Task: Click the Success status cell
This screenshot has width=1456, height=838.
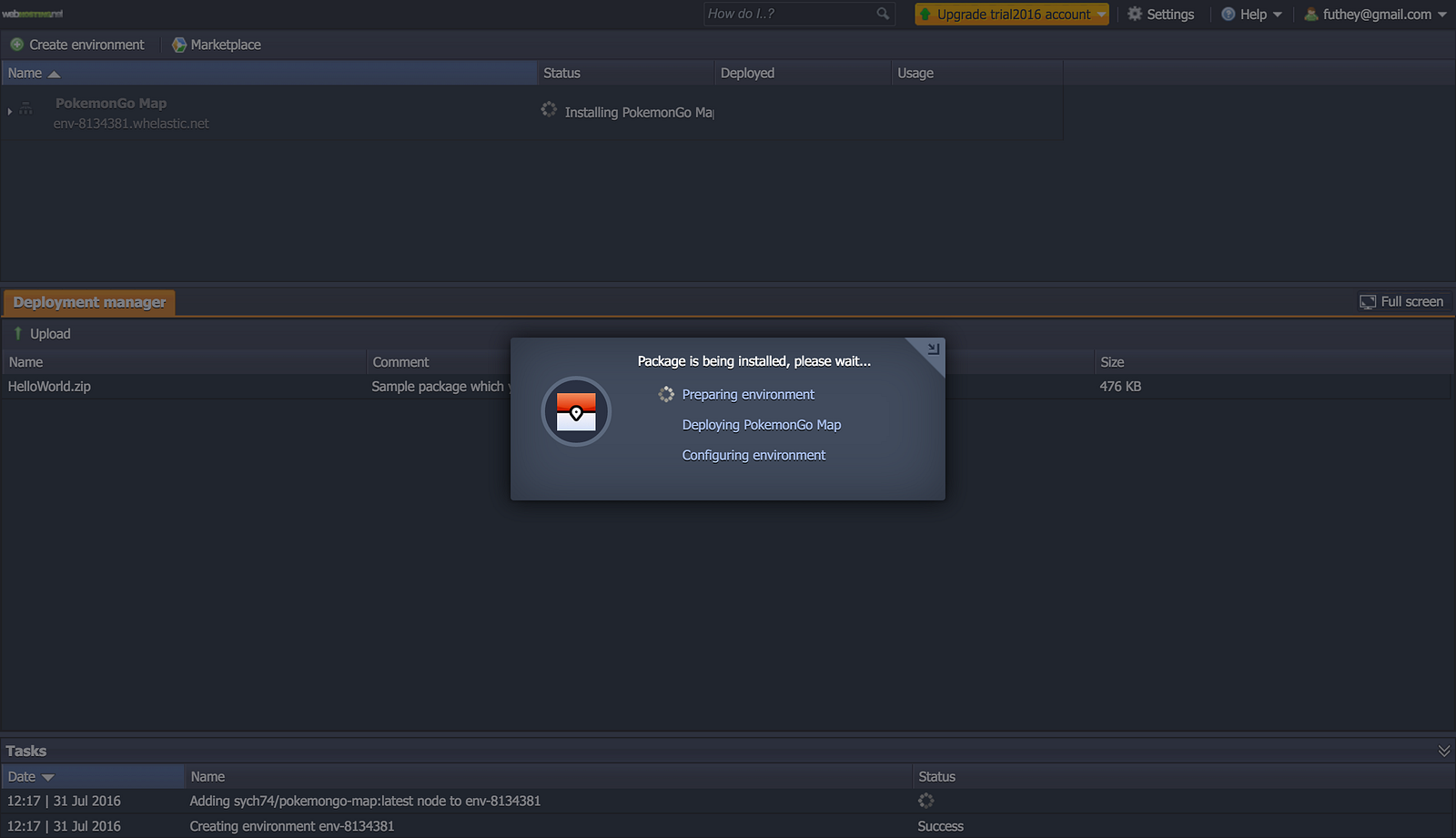Action: 940,826
